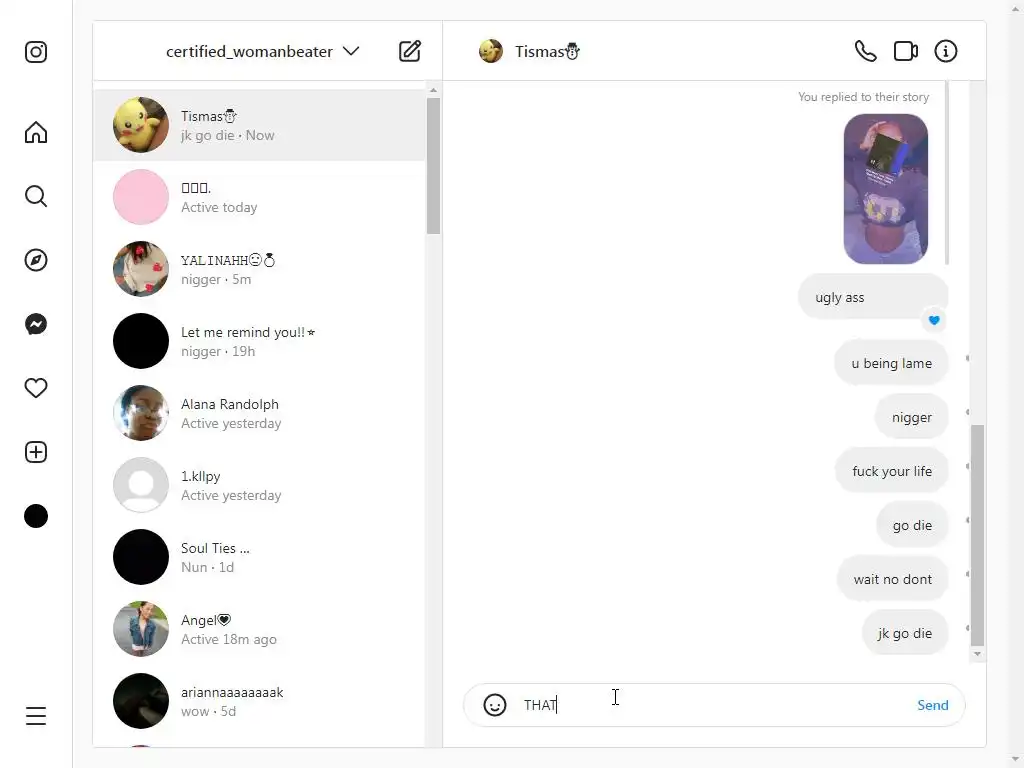The height and width of the screenshot is (768, 1024).
Task: Open the Search magnifier in sidebar
Action: tap(36, 196)
